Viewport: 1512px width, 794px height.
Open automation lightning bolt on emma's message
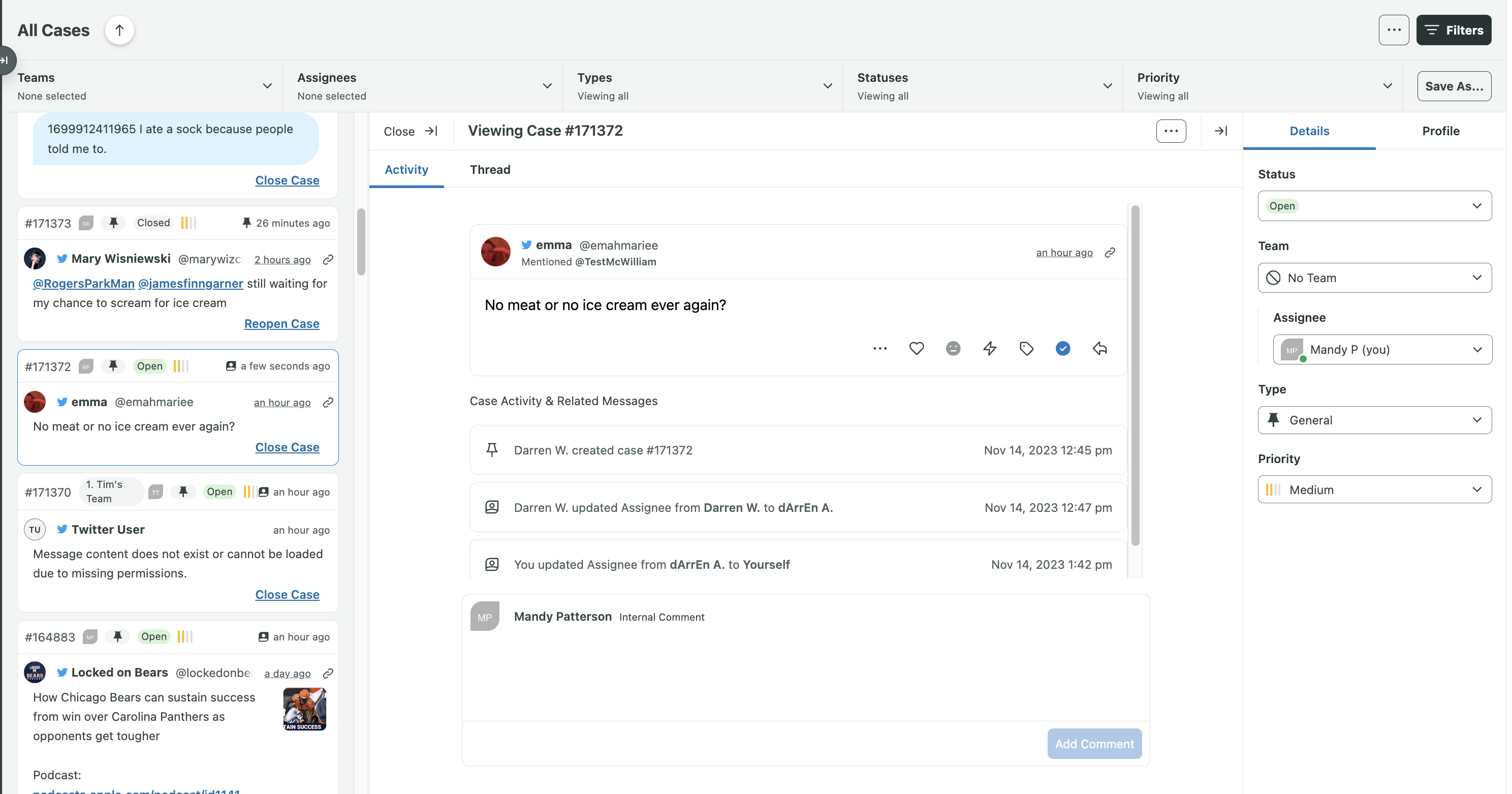pos(990,348)
